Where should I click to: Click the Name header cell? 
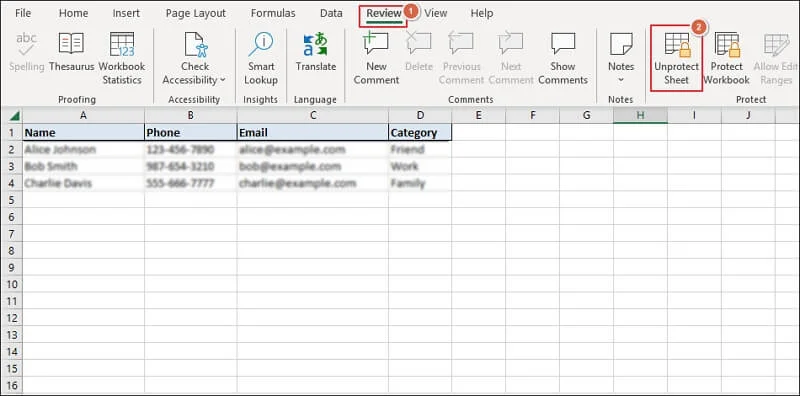click(83, 133)
